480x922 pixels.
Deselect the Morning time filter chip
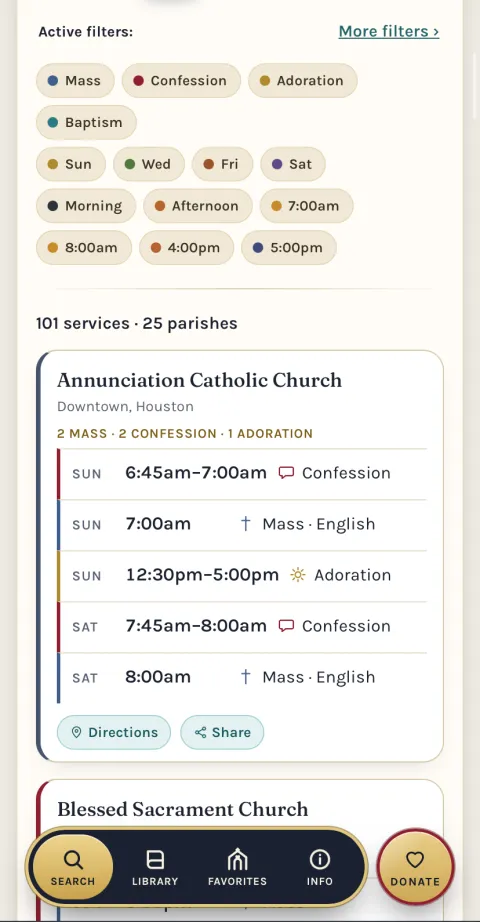pyautogui.click(x=86, y=206)
